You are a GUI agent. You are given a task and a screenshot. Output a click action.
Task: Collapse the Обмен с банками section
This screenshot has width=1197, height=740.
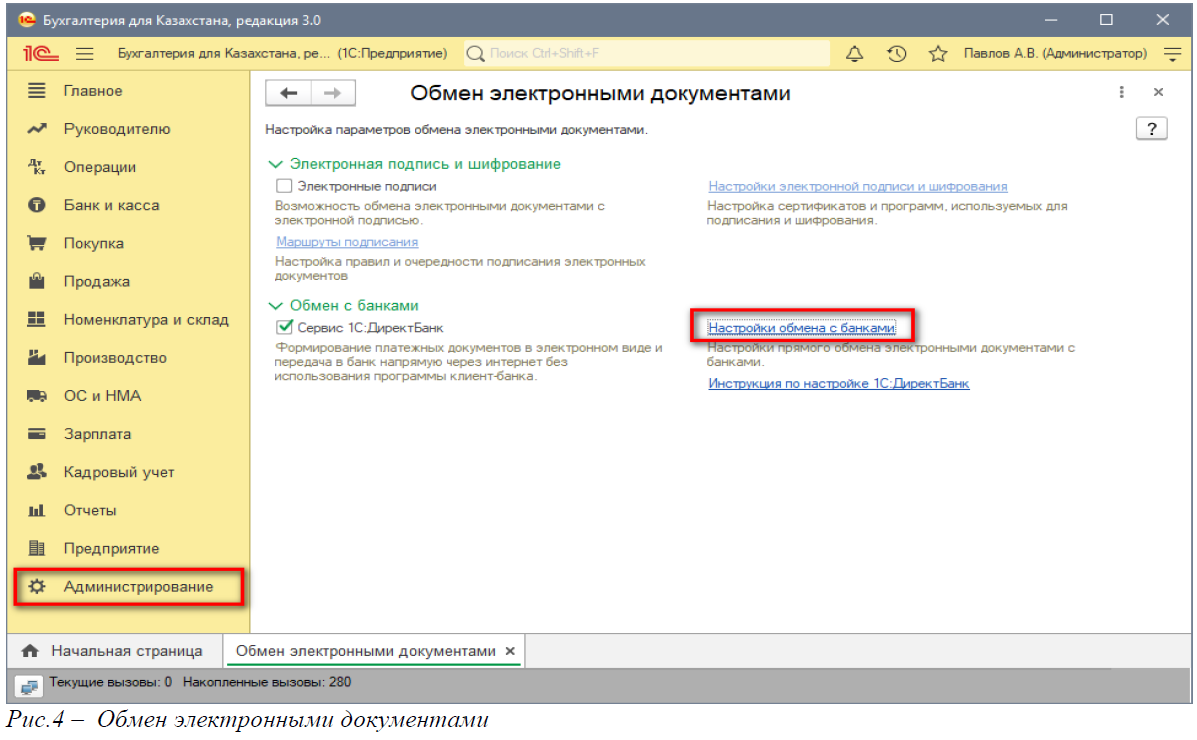[276, 306]
